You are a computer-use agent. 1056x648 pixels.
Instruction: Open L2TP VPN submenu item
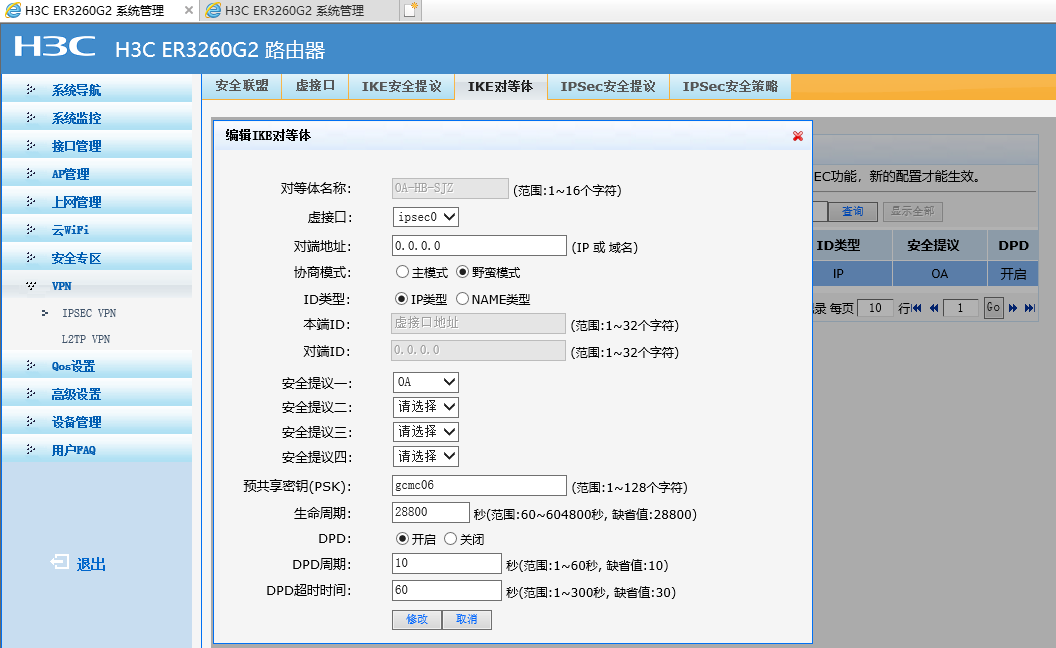pyautogui.click(x=86, y=339)
